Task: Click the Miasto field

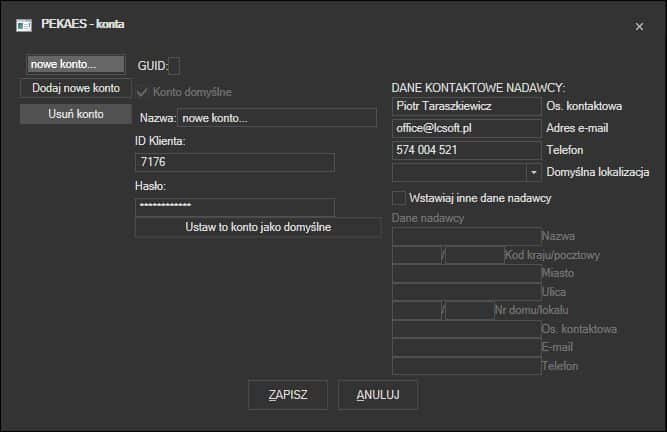Action: [x=466, y=273]
